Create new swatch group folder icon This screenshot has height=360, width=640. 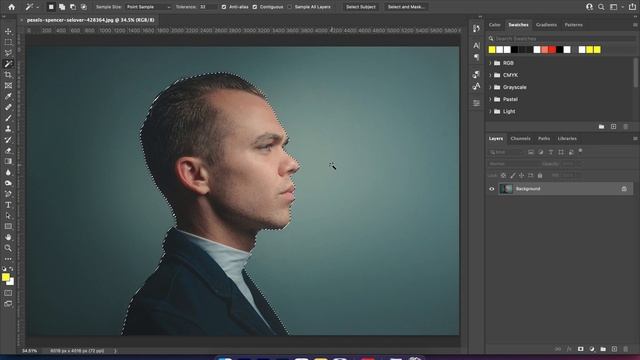pos(601,127)
